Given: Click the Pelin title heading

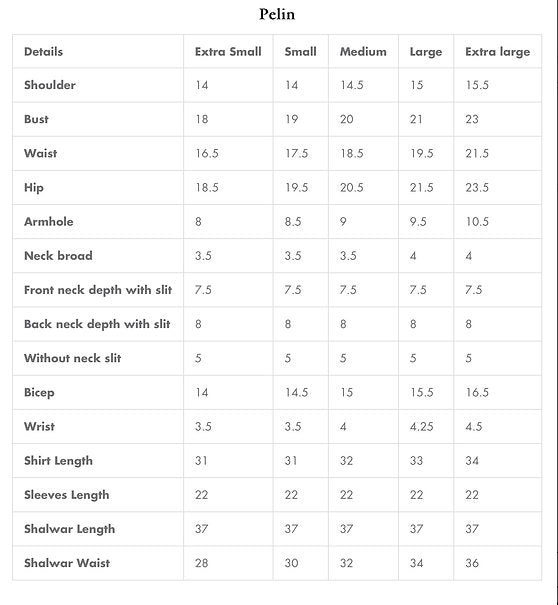Looking at the screenshot, I should [x=277, y=14].
